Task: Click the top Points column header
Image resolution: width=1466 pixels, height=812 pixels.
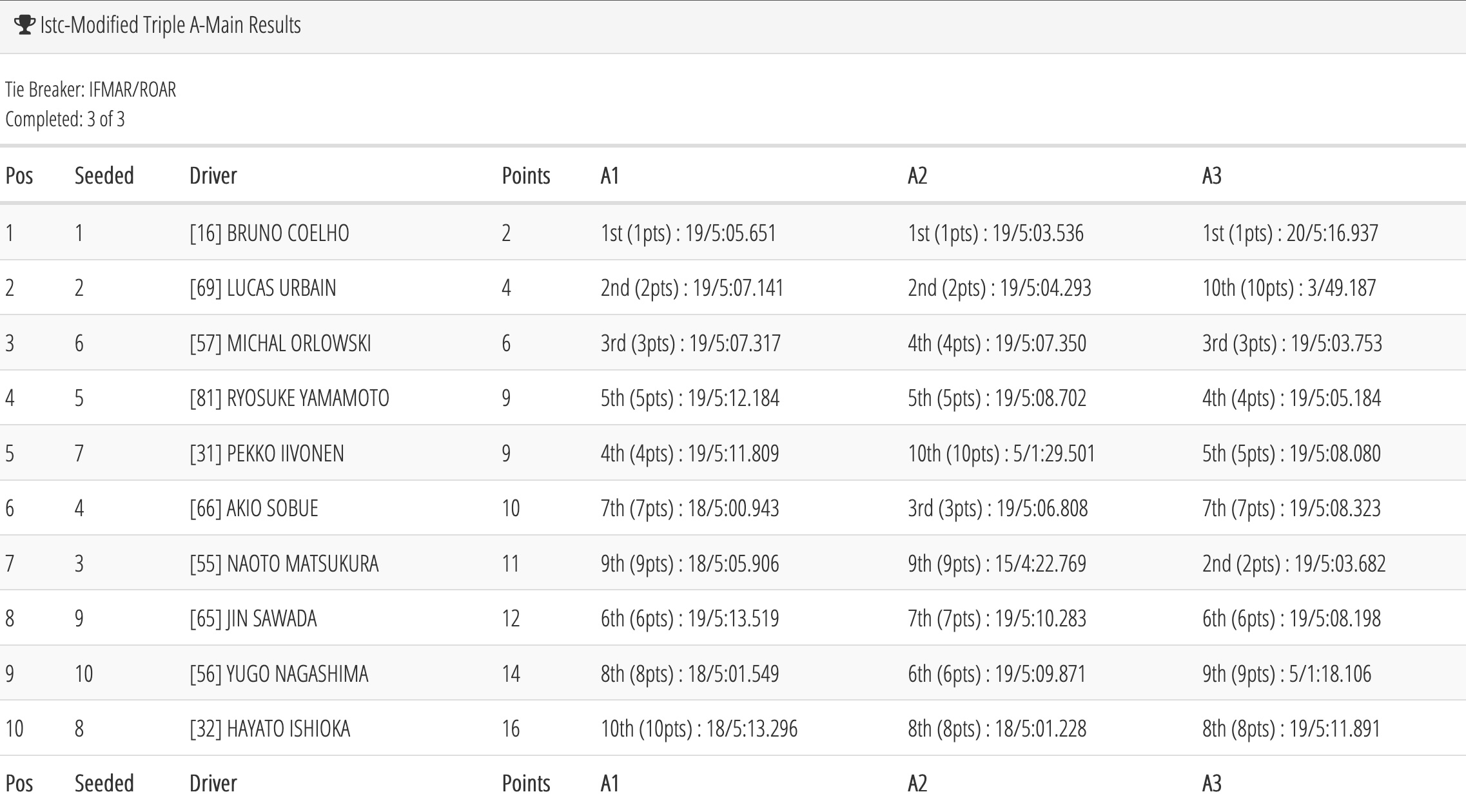Action: point(526,175)
